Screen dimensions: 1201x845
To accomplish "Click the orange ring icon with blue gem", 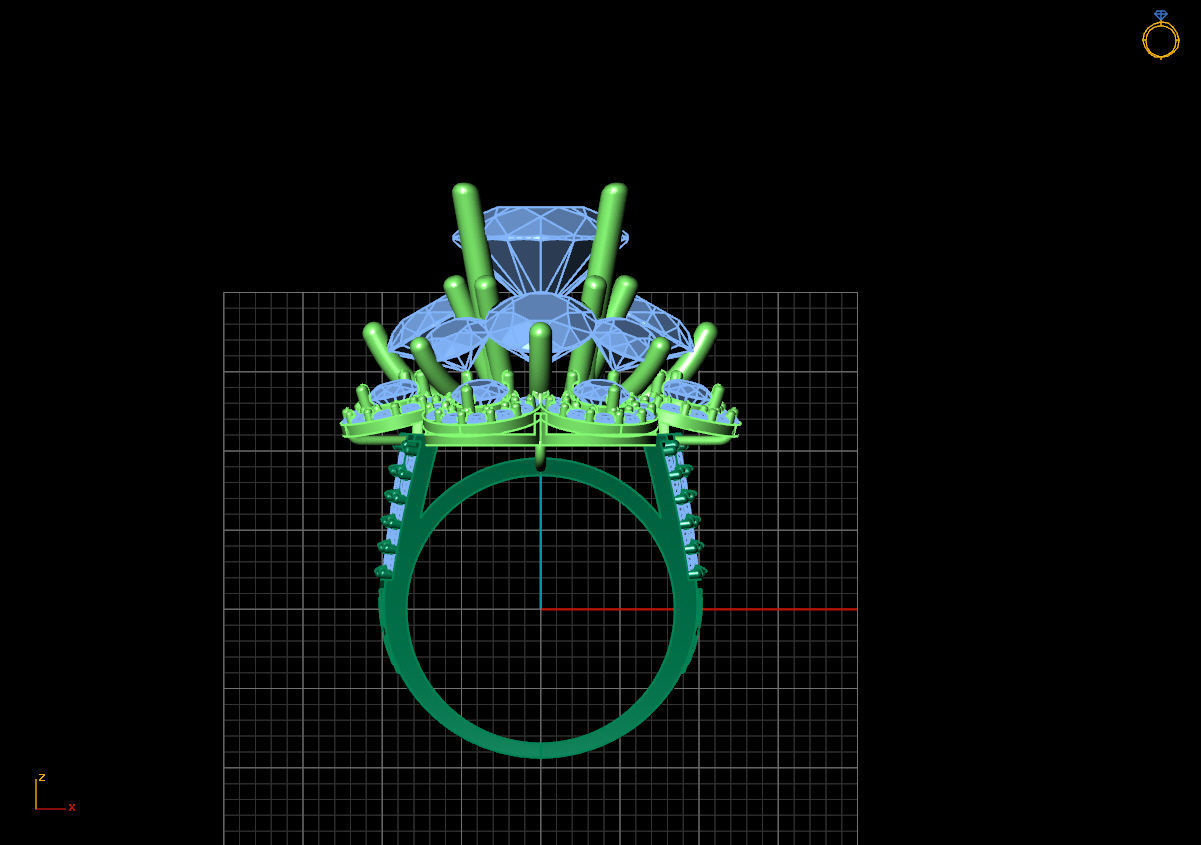I will point(1160,35).
